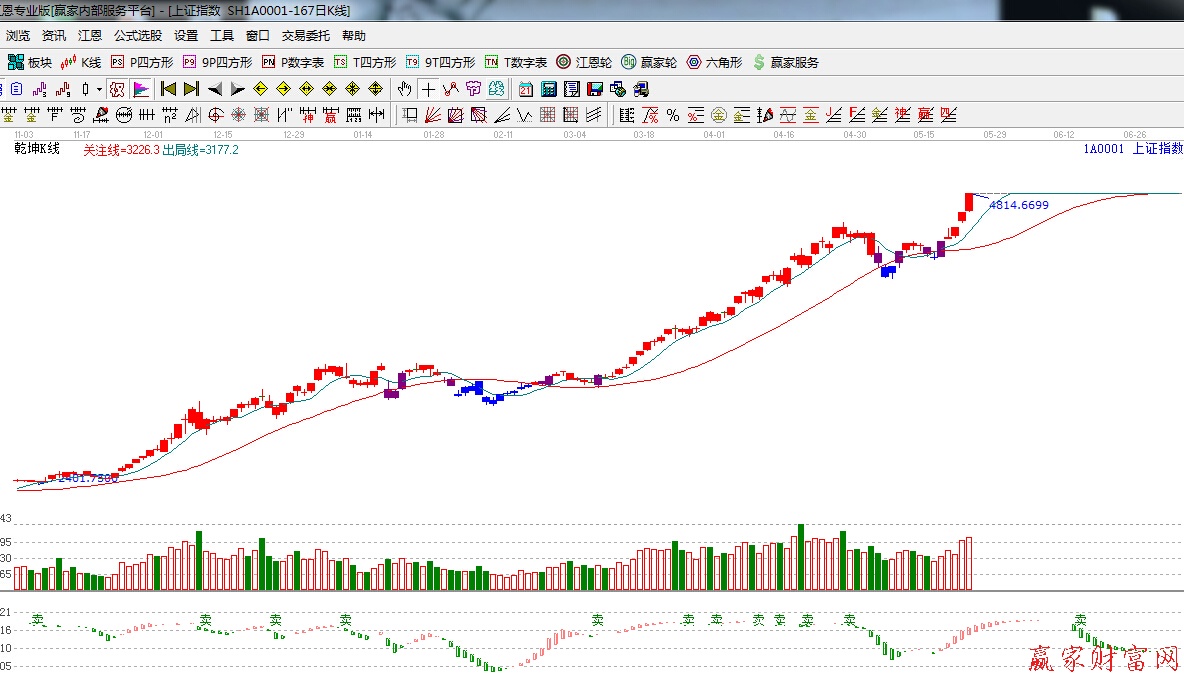Open 赢家服务 with dollar sign

(786, 62)
